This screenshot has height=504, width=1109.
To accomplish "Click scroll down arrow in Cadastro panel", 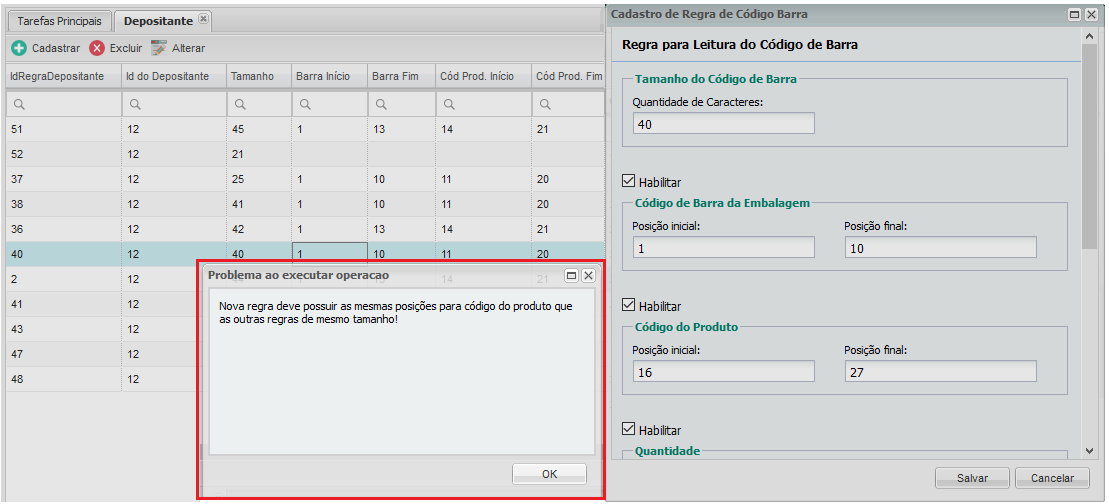I will (x=1091, y=450).
